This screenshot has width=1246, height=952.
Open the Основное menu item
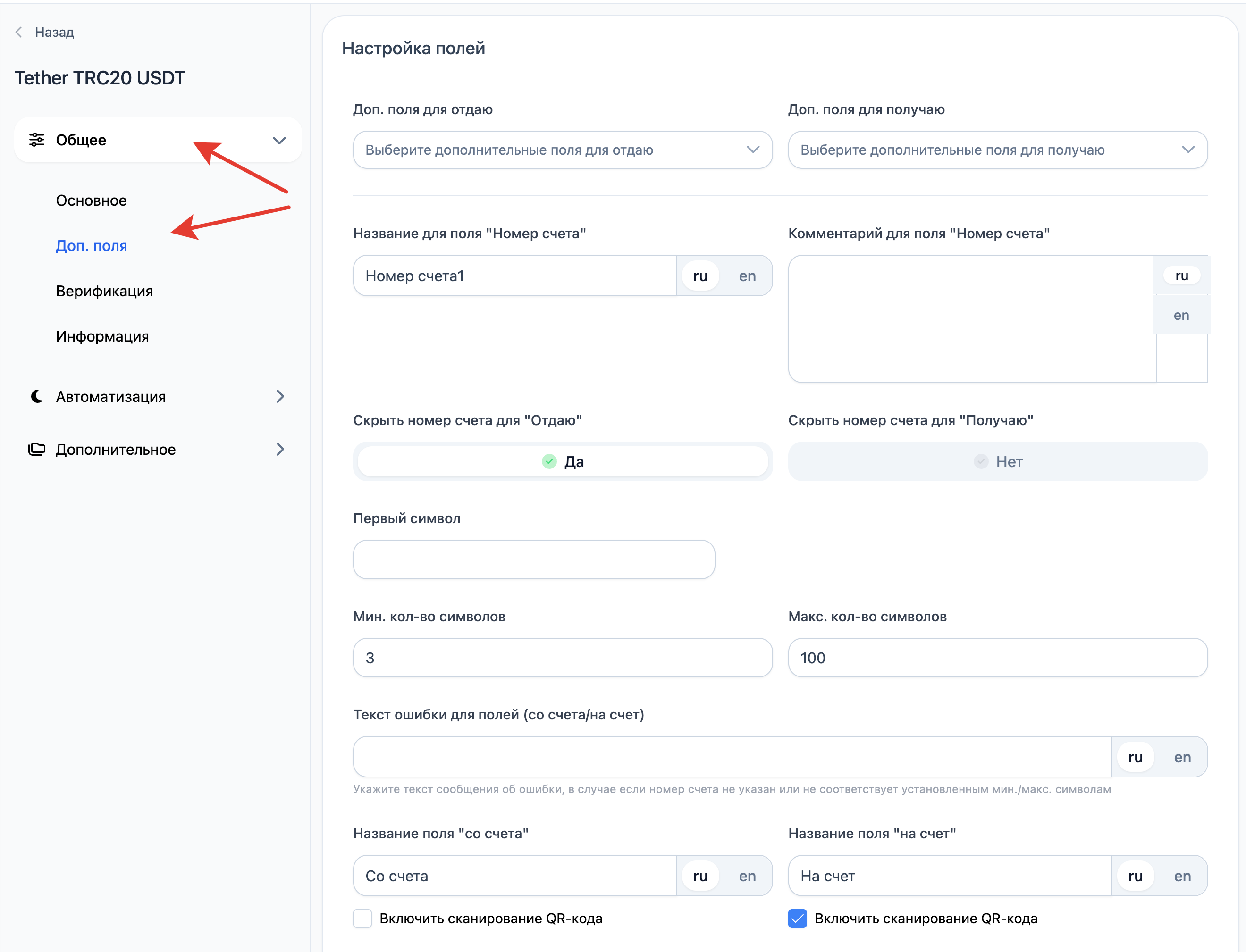tap(91, 200)
